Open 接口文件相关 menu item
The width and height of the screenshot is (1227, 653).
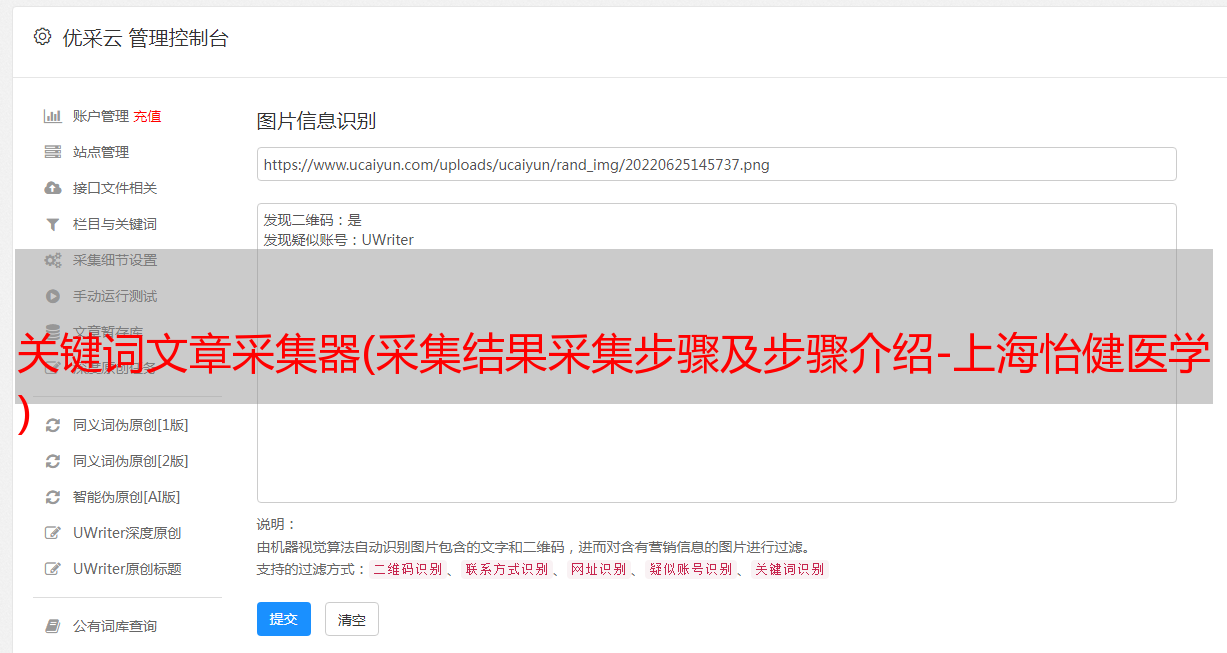click(x=115, y=188)
